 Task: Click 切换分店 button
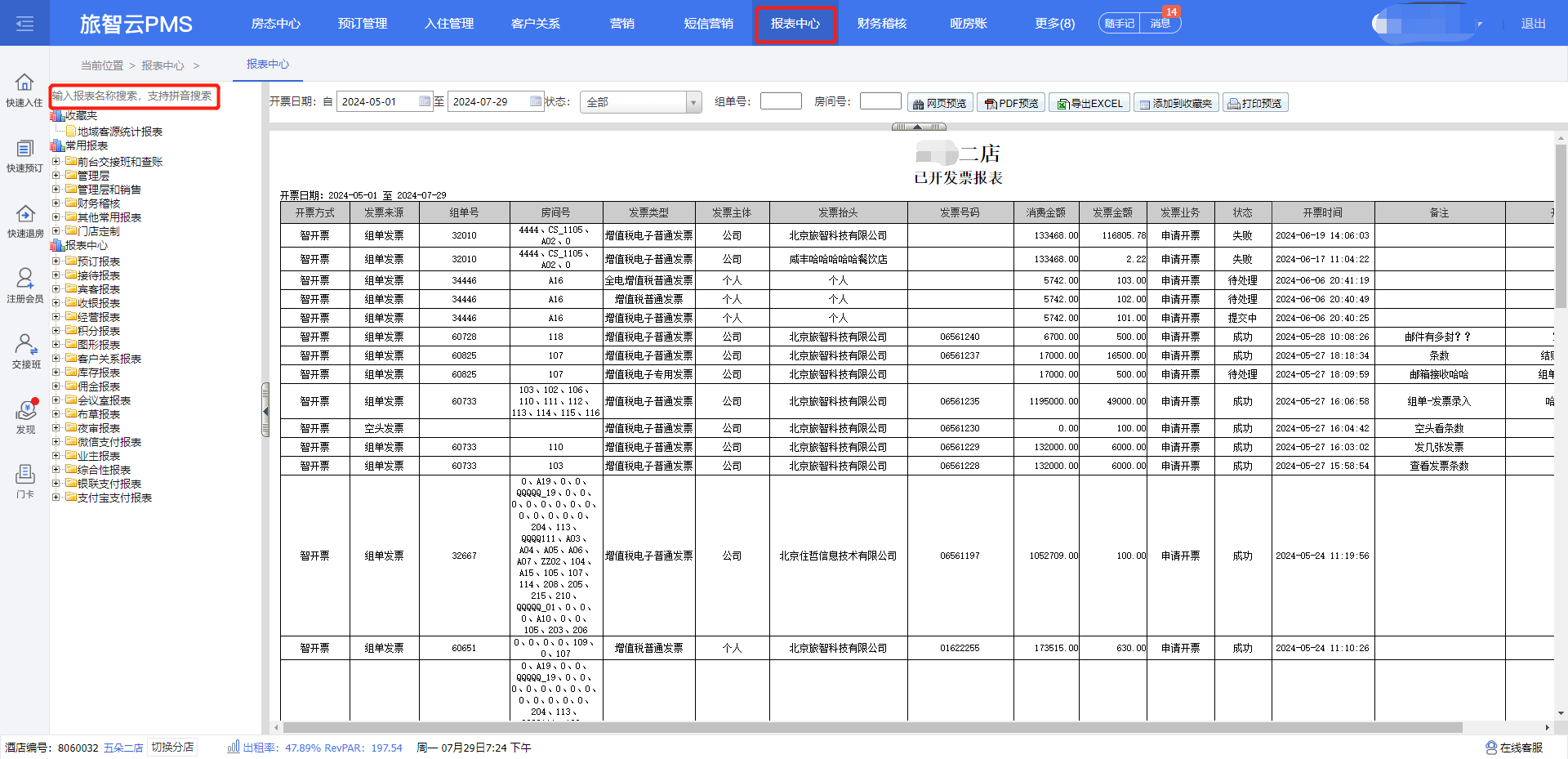[172, 747]
